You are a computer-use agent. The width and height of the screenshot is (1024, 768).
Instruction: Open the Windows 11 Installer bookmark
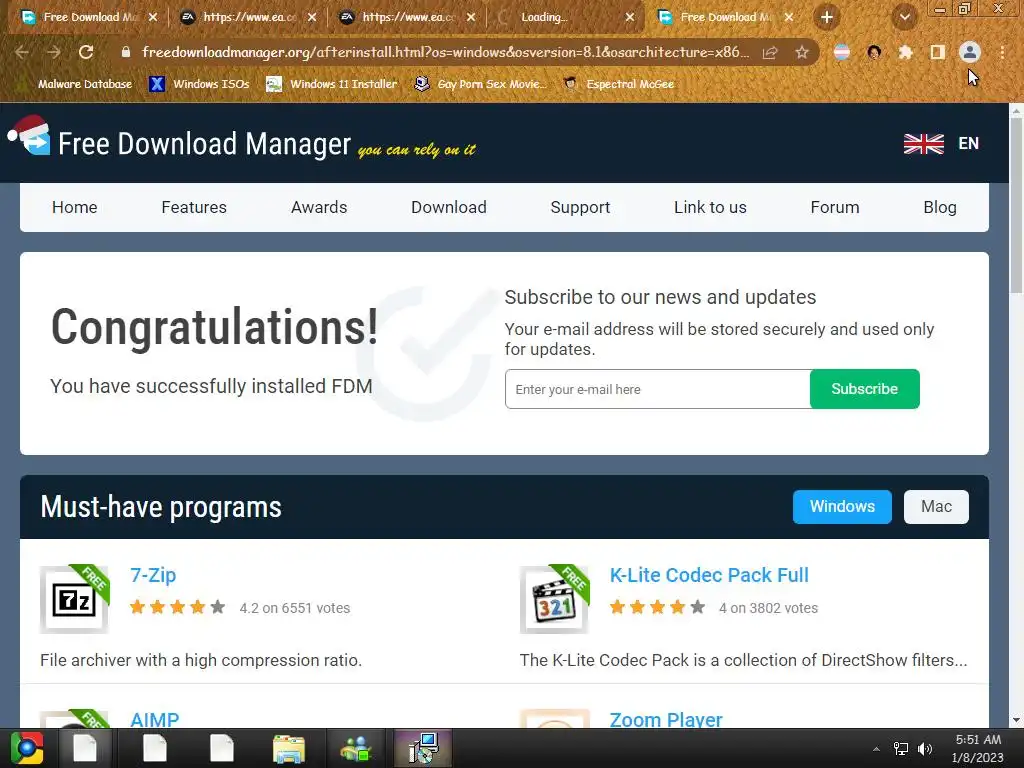pyautogui.click(x=332, y=84)
